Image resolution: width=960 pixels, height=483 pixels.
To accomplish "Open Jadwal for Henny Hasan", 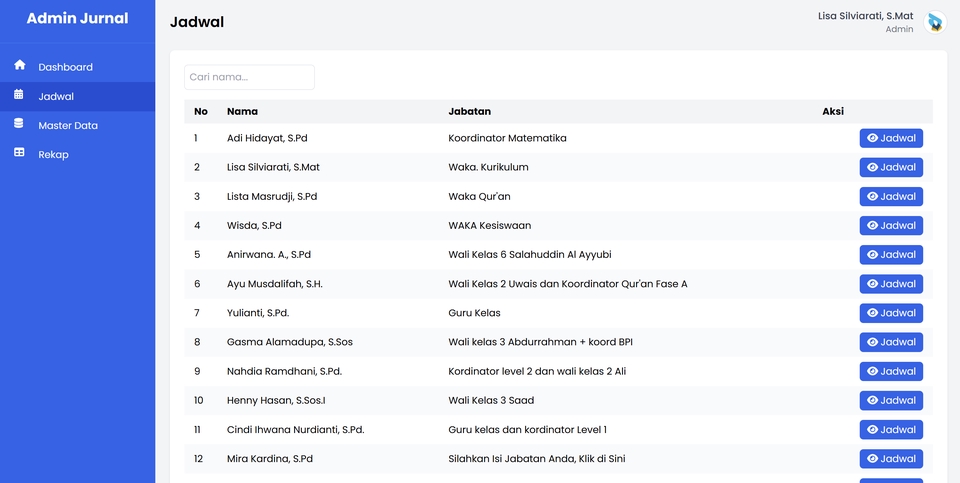I will (891, 401).
